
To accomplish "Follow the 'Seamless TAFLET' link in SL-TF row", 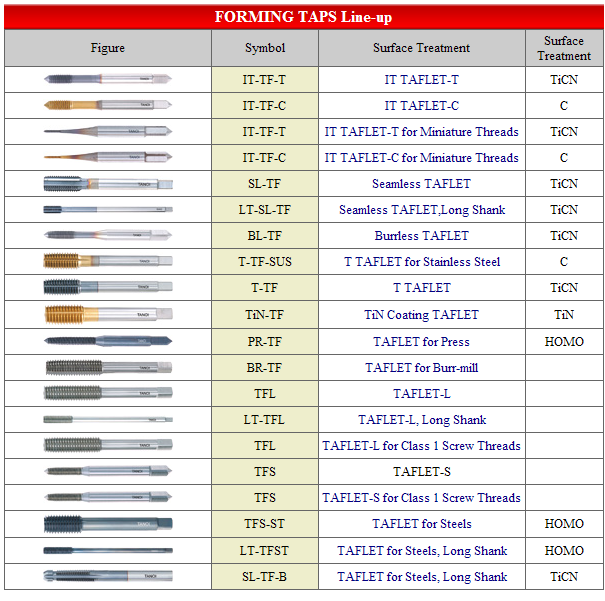I will point(421,184).
